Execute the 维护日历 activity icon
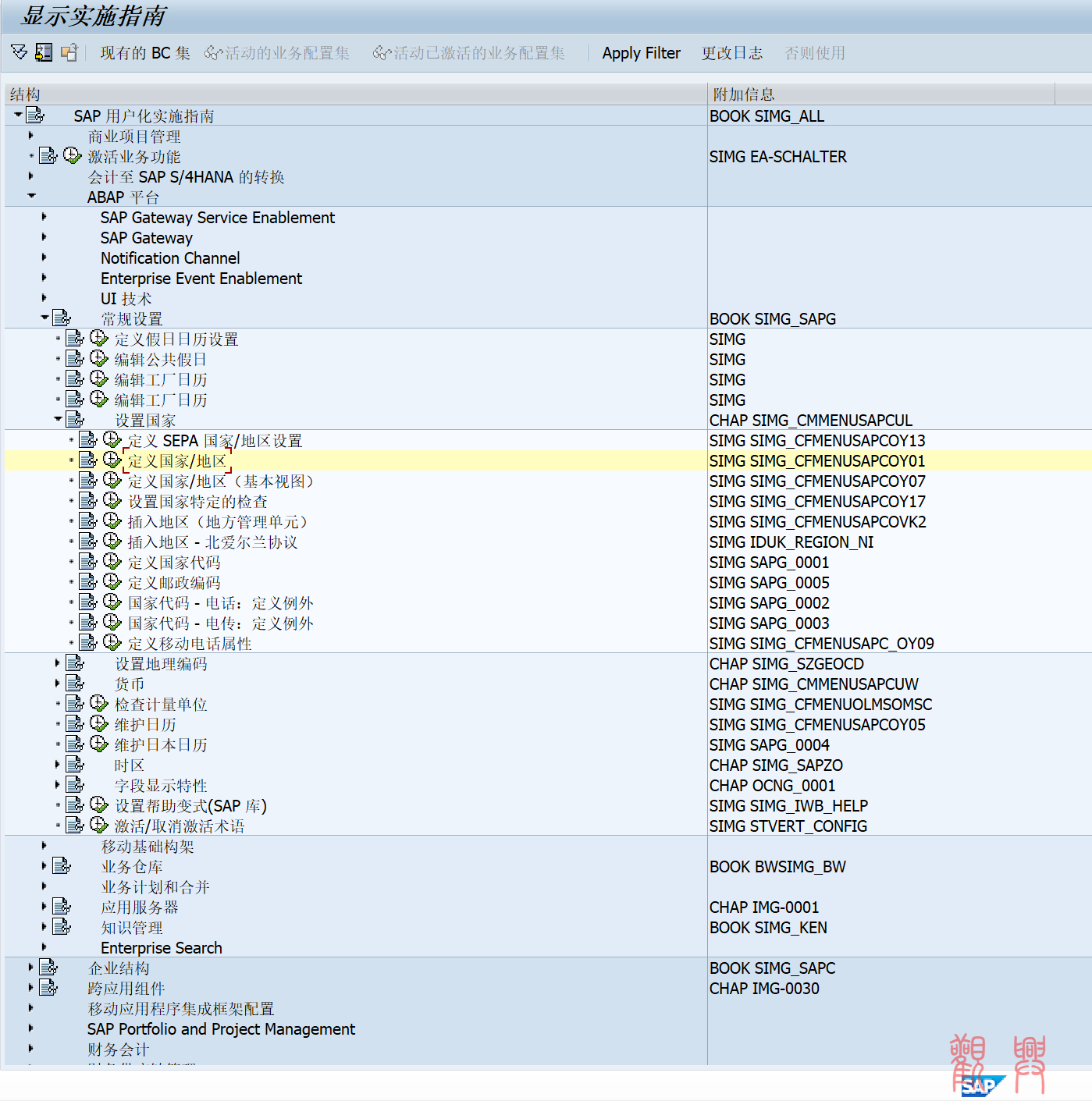Screen dimensions: 1092x1101 click(99, 723)
